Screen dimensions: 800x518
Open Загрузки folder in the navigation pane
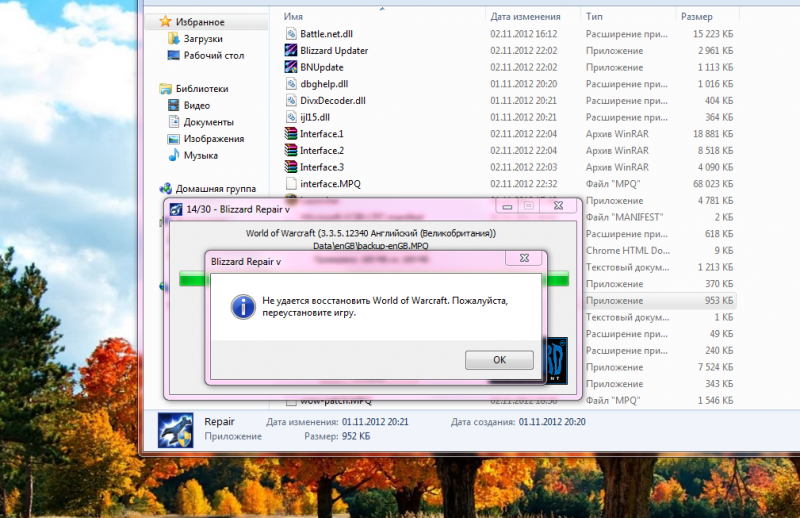pos(203,39)
